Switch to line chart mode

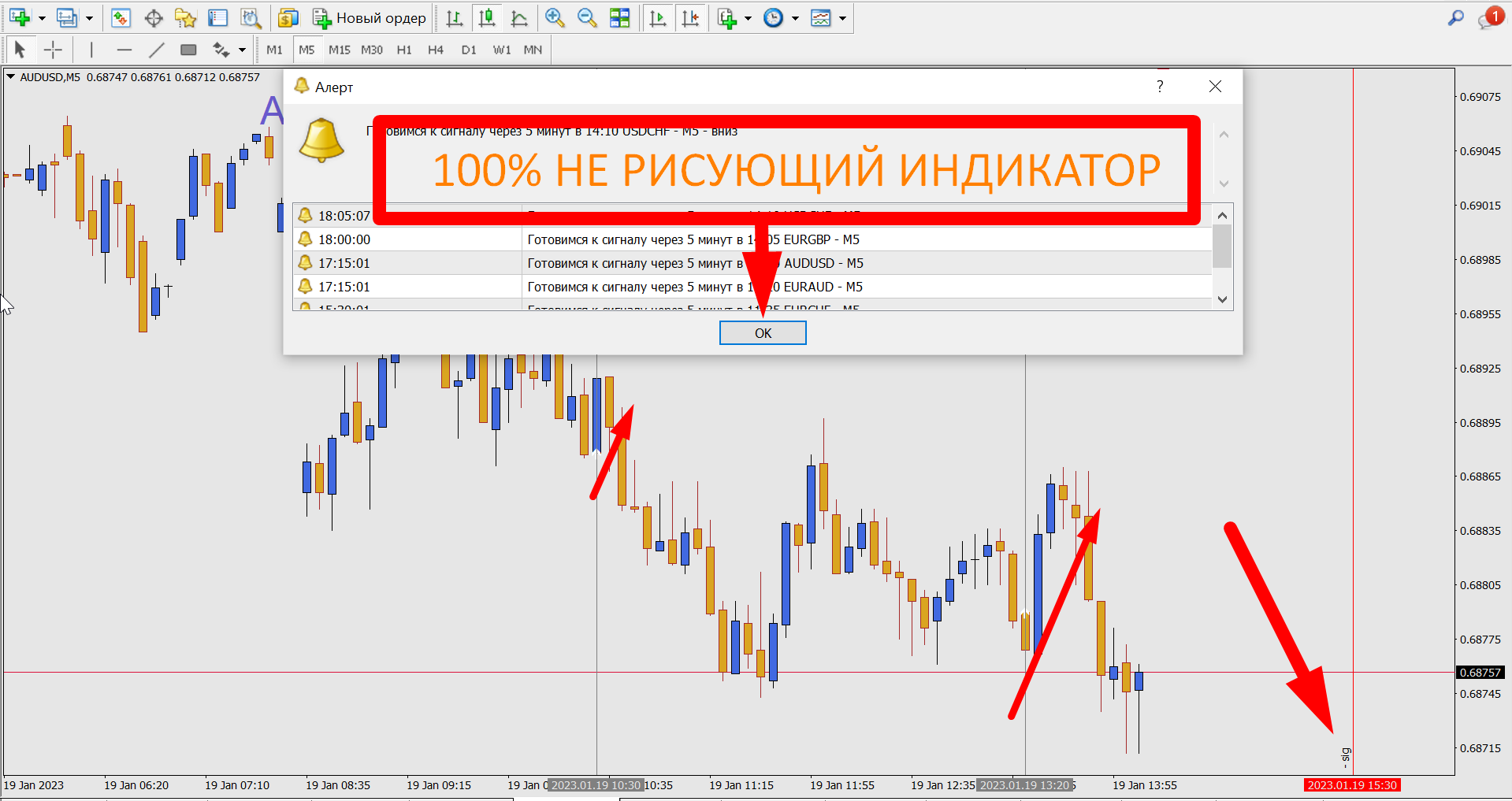click(519, 17)
